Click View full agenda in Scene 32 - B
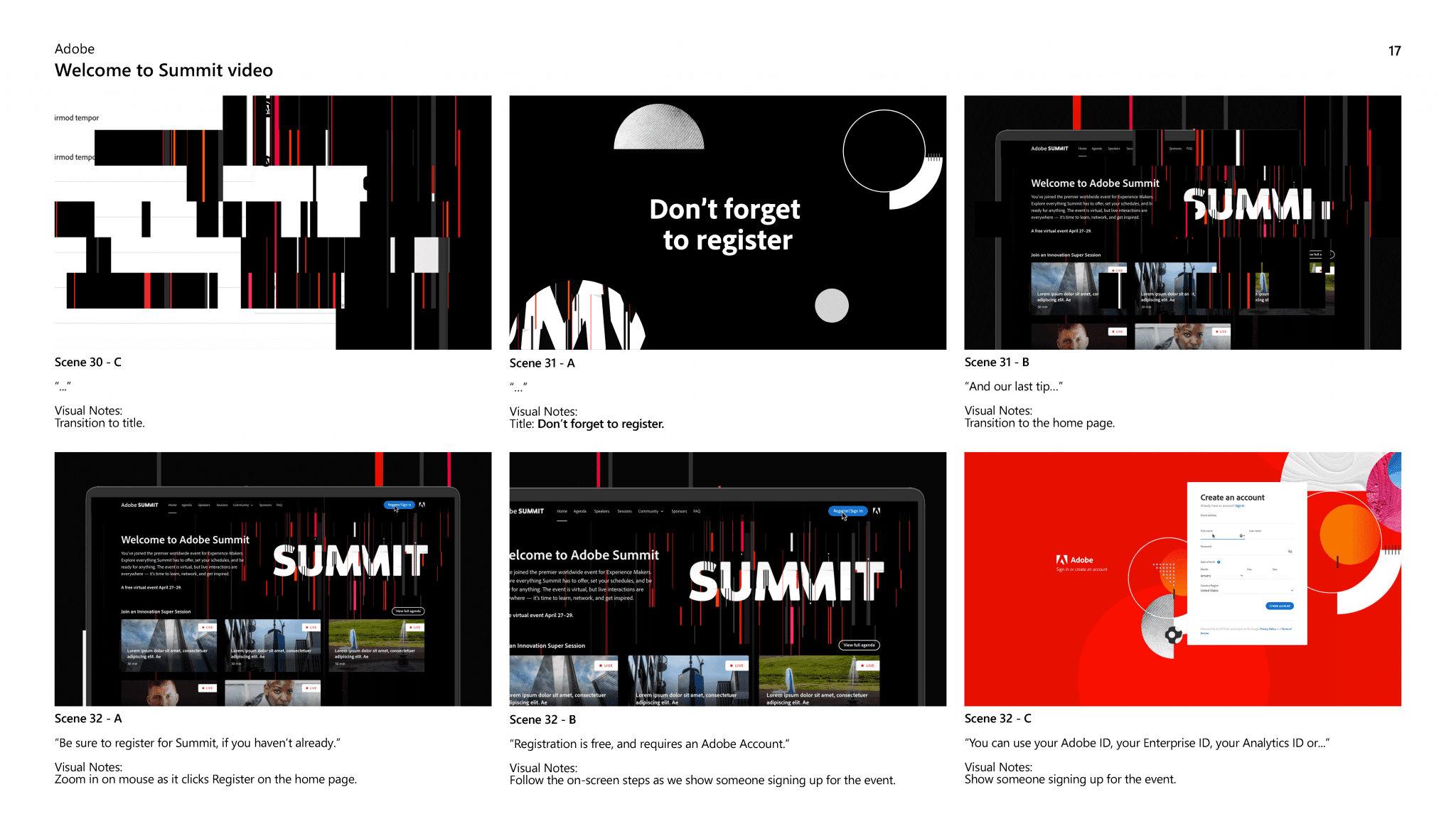1456x819 pixels. [x=859, y=645]
